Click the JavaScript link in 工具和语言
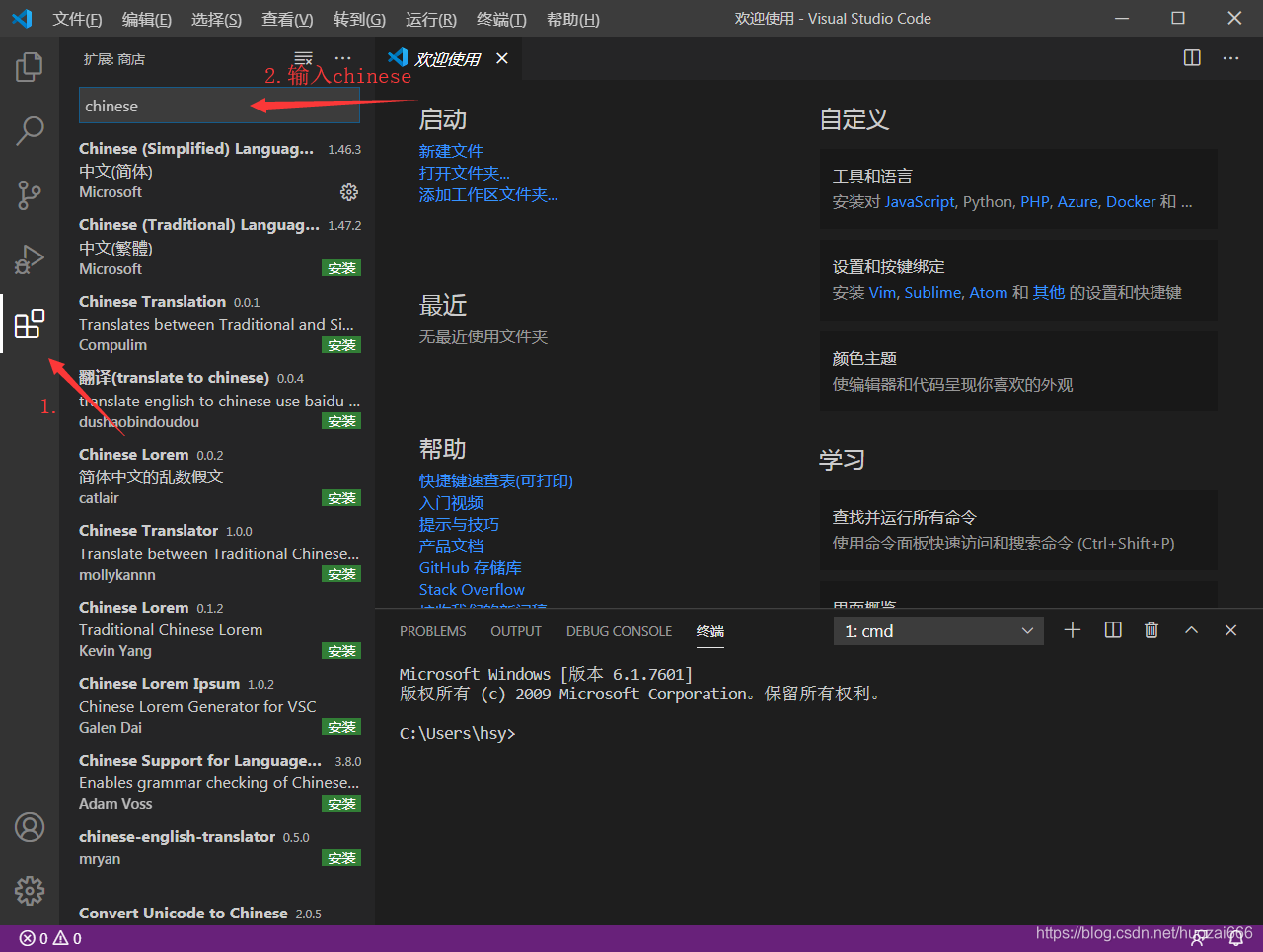 coord(920,201)
